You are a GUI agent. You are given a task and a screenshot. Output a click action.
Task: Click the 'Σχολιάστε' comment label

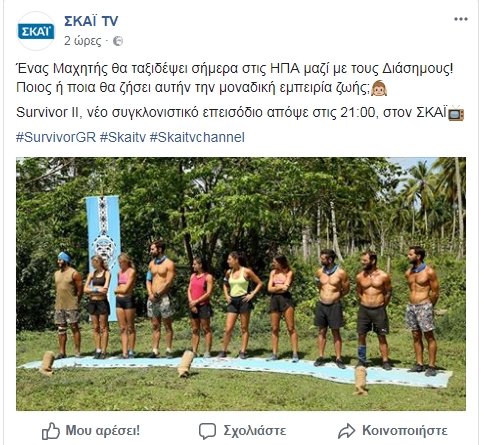click(x=255, y=430)
